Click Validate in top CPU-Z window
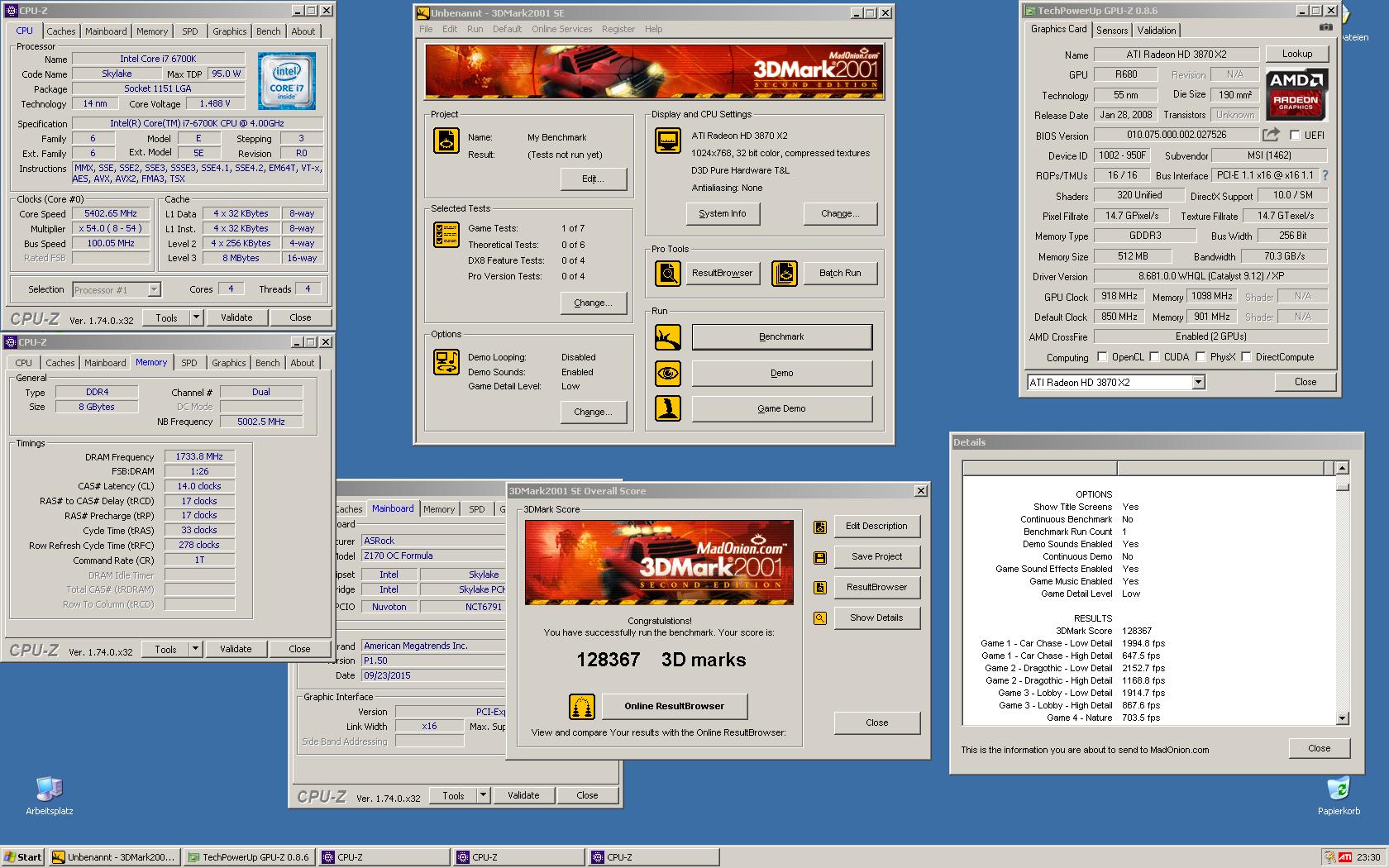 [236, 317]
